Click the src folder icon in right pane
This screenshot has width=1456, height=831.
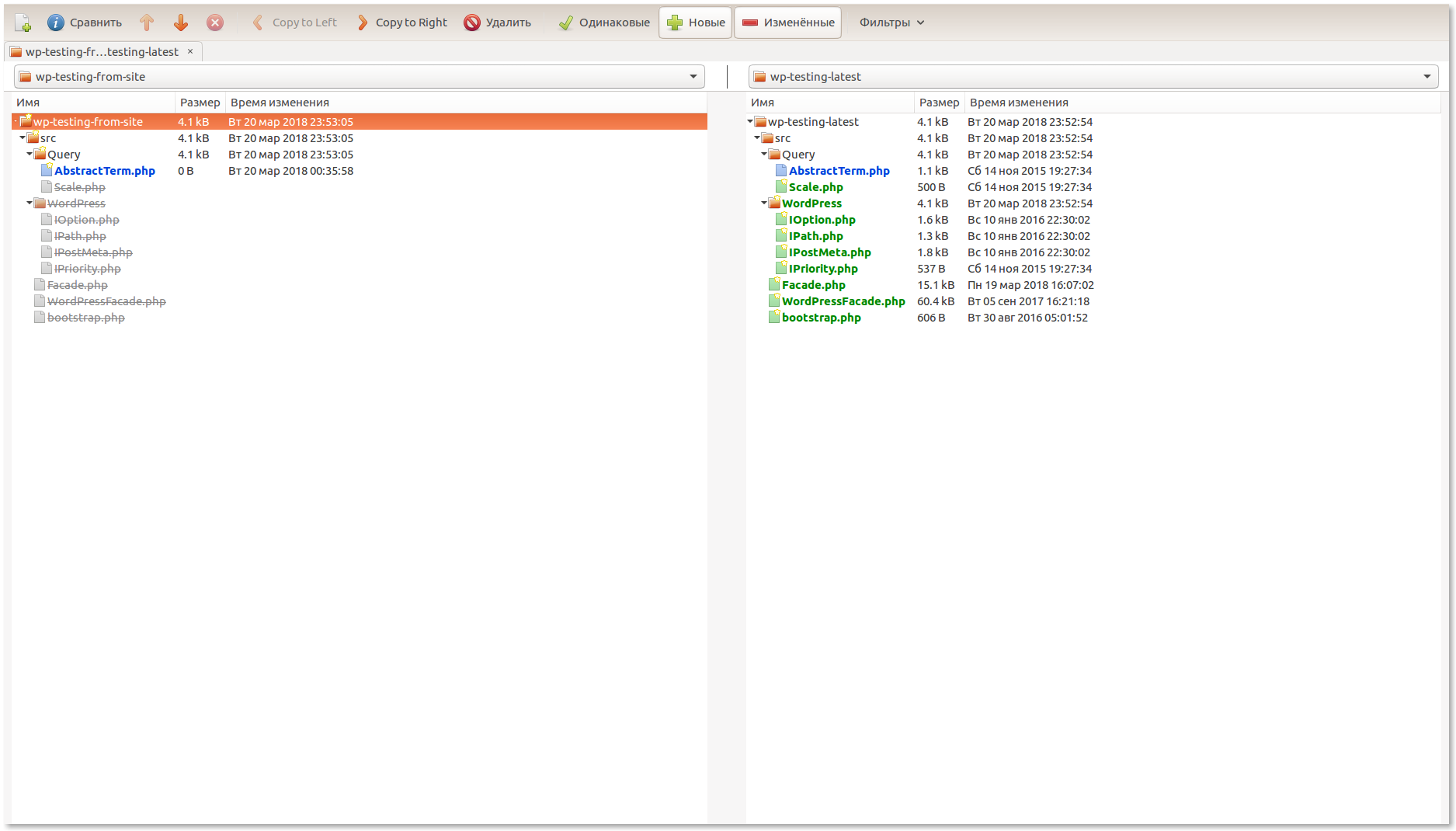point(767,137)
